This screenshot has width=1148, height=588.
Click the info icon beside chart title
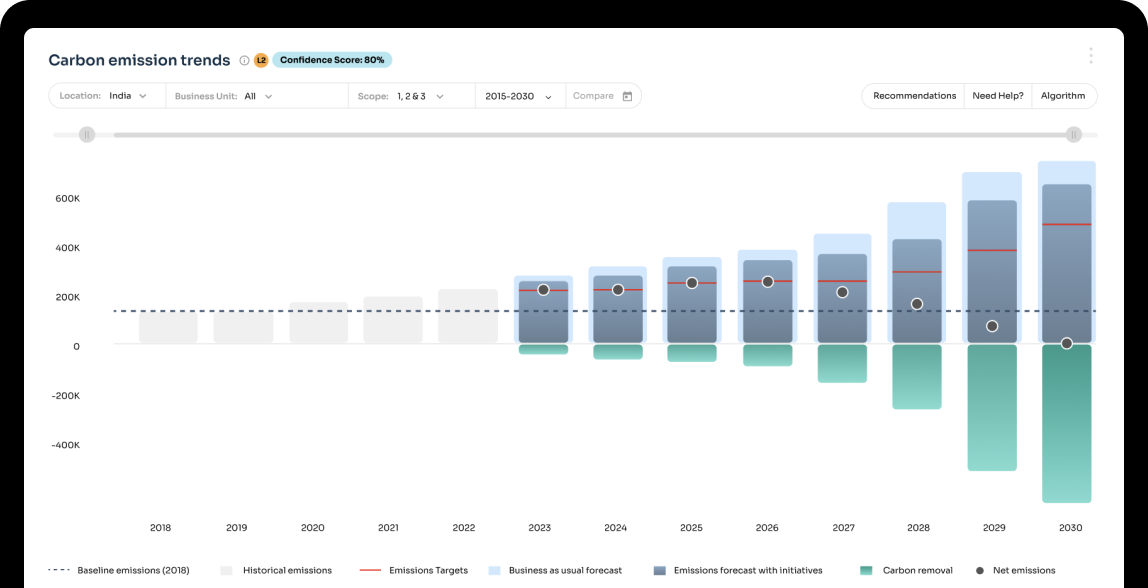pyautogui.click(x=243, y=60)
